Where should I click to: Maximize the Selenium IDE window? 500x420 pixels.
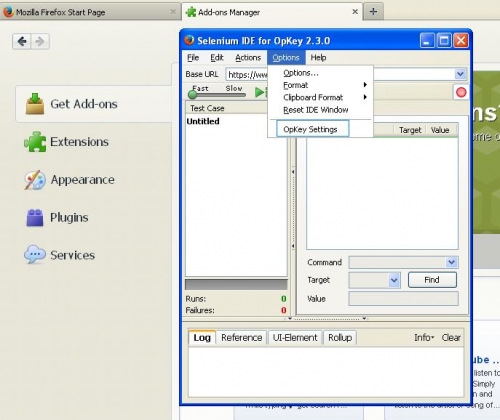click(444, 41)
